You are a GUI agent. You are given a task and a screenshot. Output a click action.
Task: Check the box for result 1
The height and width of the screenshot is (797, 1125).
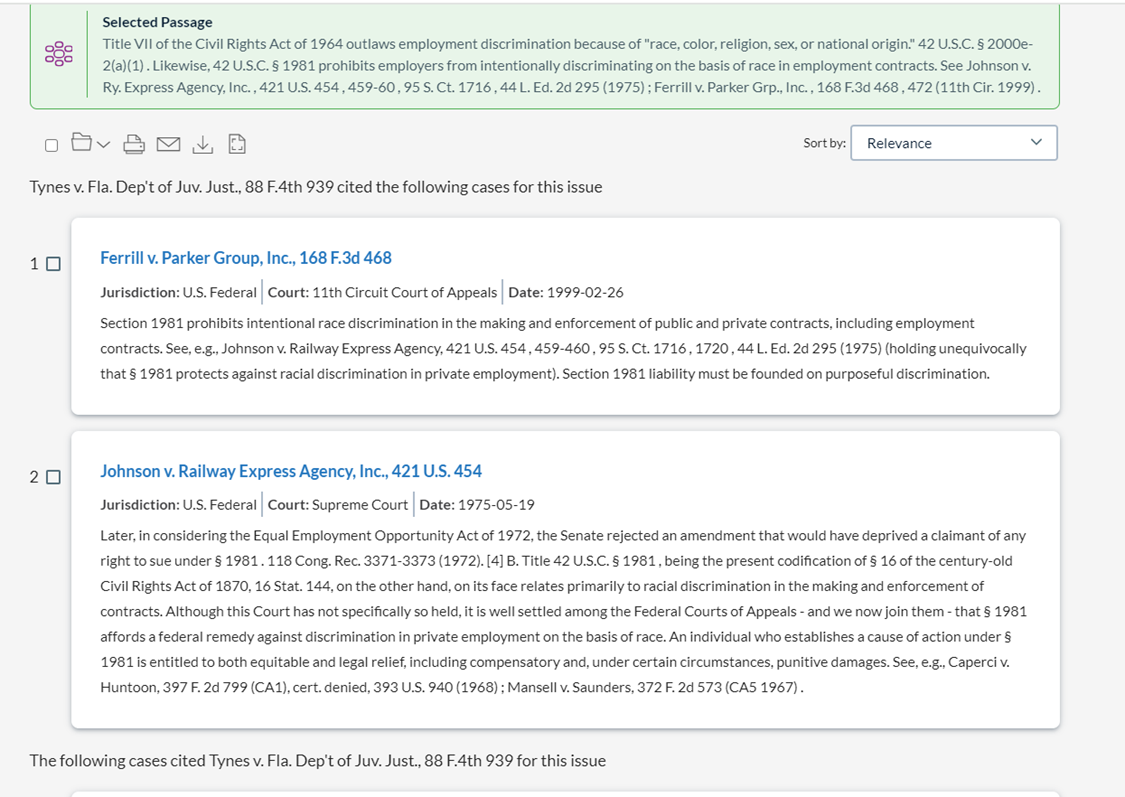point(53,264)
